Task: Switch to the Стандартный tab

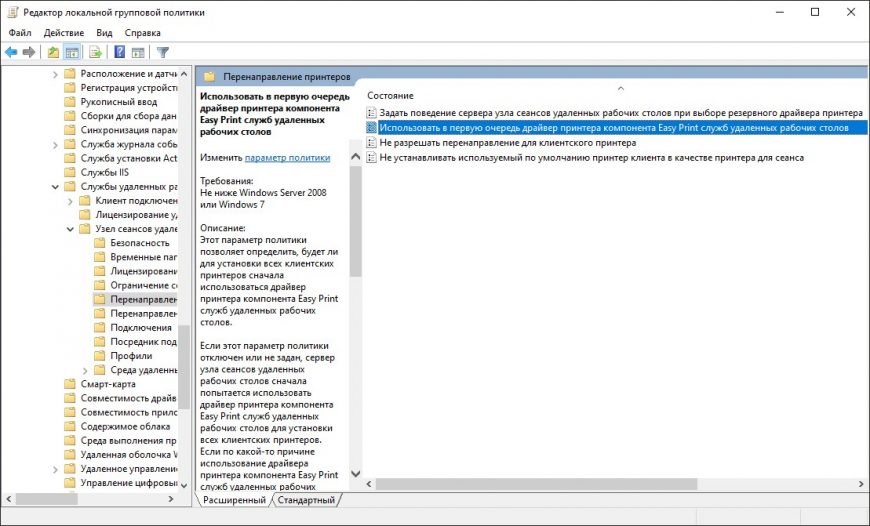Action: (306, 500)
